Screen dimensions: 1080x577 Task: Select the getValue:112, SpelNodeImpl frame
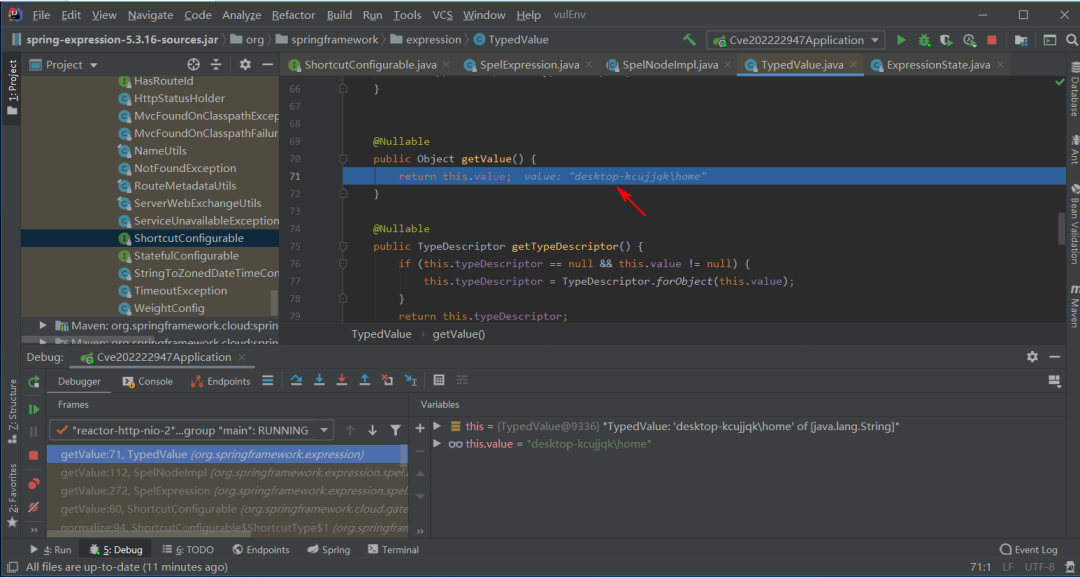227,472
